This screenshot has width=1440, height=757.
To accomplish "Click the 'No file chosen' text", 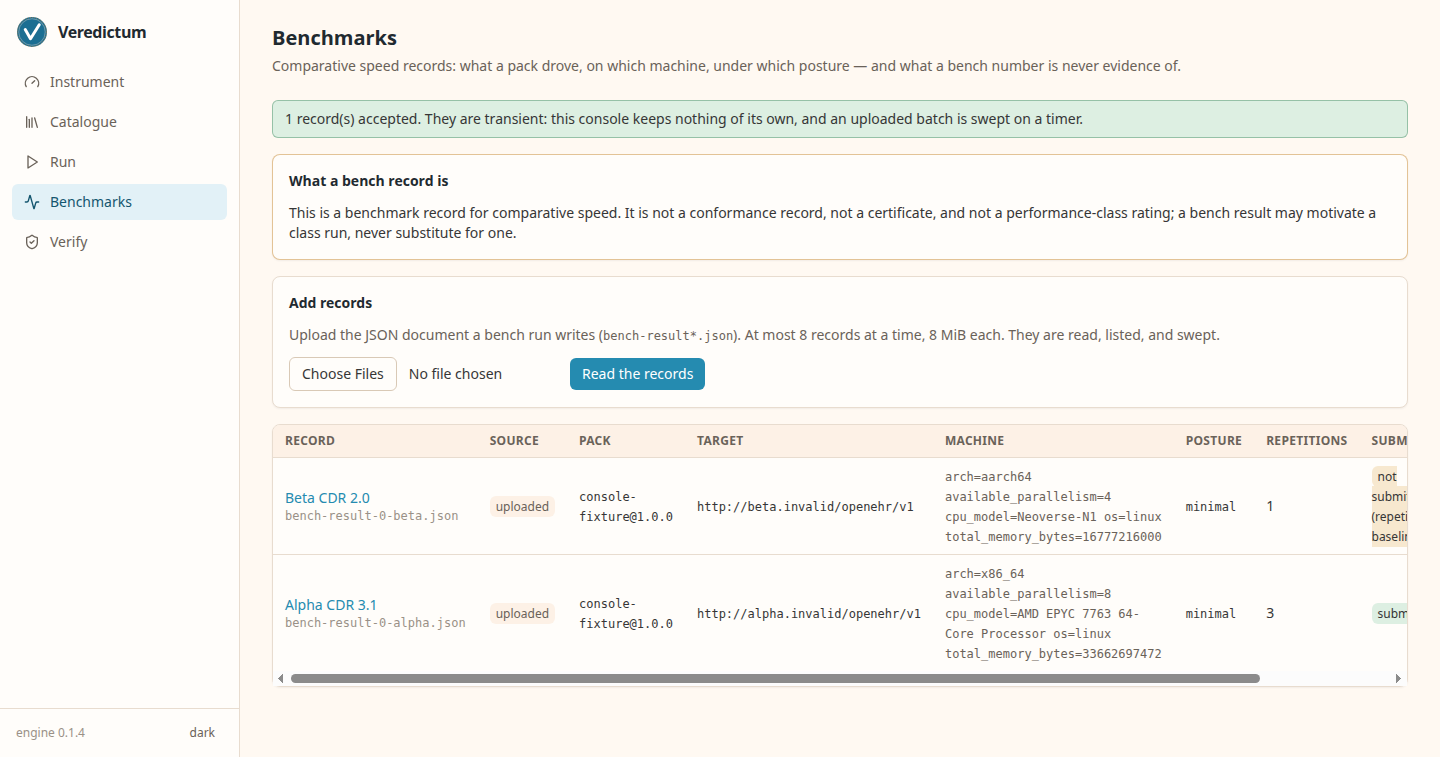I will pos(455,374).
